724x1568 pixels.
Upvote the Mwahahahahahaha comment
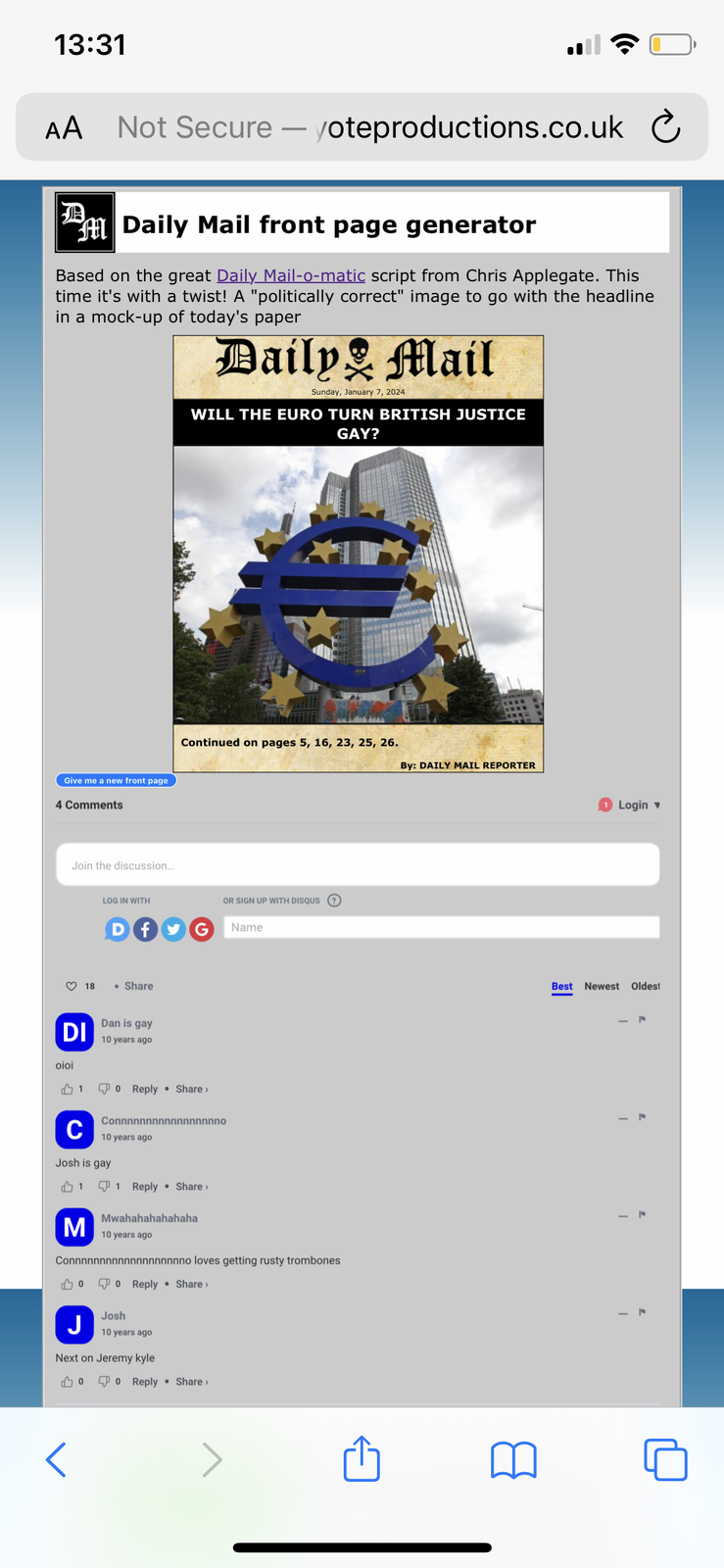pyautogui.click(x=67, y=1284)
